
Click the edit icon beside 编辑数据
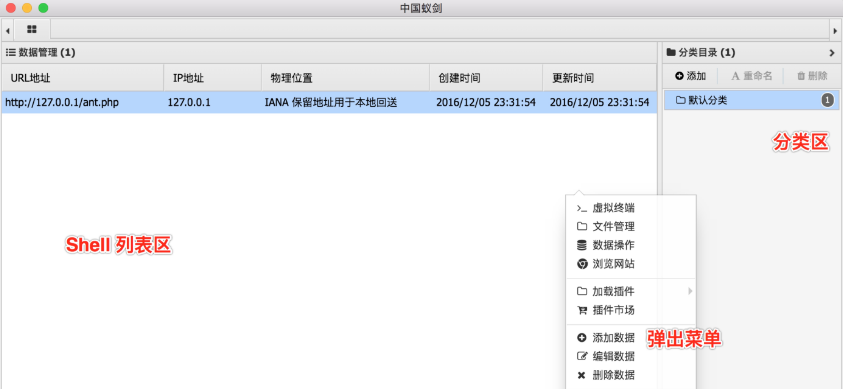(582, 356)
